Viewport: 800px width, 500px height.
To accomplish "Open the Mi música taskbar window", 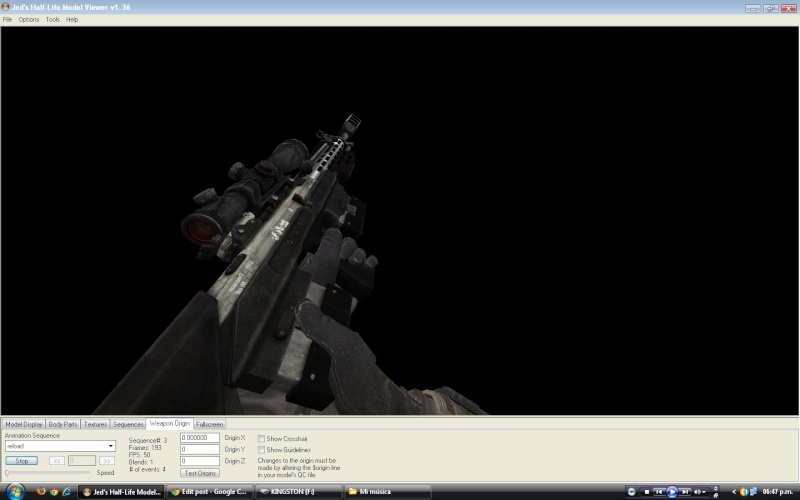I will pyautogui.click(x=387, y=492).
